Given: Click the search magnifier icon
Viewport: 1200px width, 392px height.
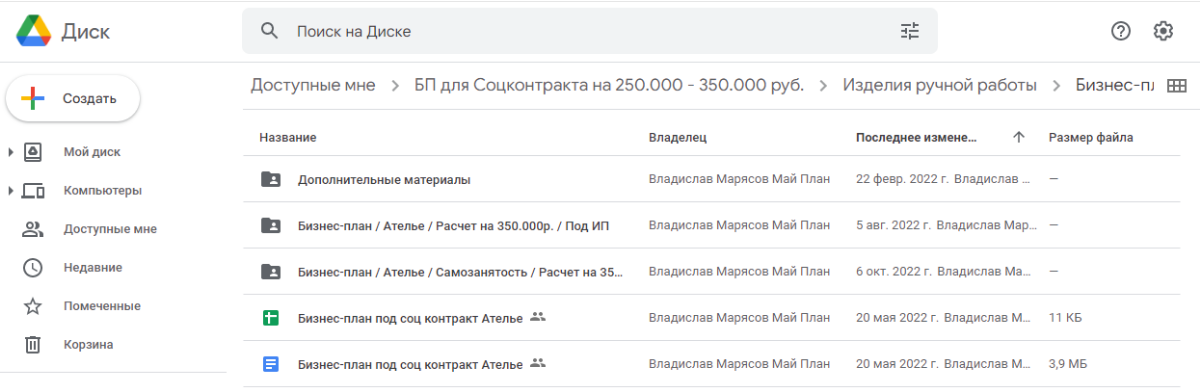Looking at the screenshot, I should coord(269,31).
